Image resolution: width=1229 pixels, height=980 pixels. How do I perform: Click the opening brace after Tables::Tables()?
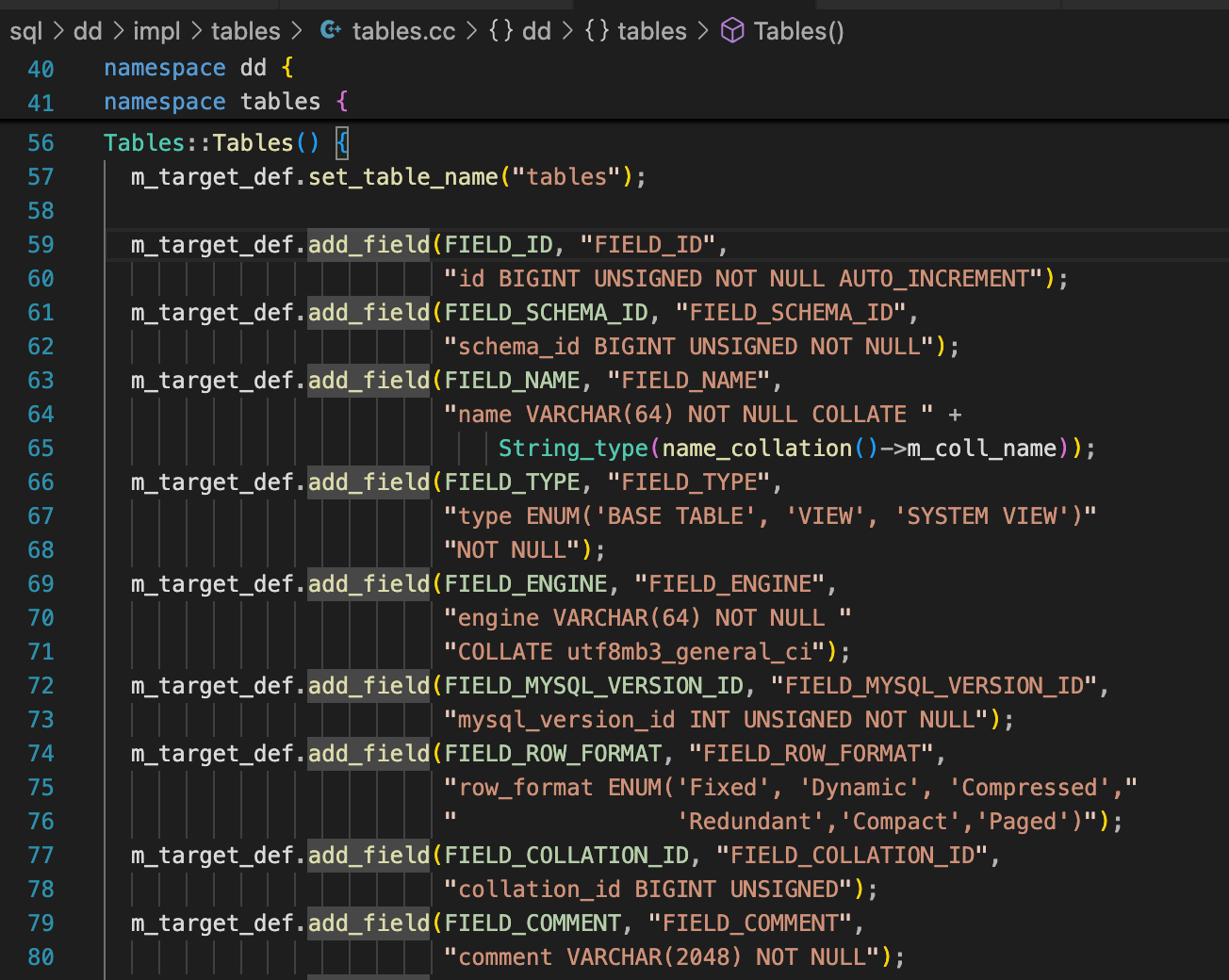(x=342, y=143)
